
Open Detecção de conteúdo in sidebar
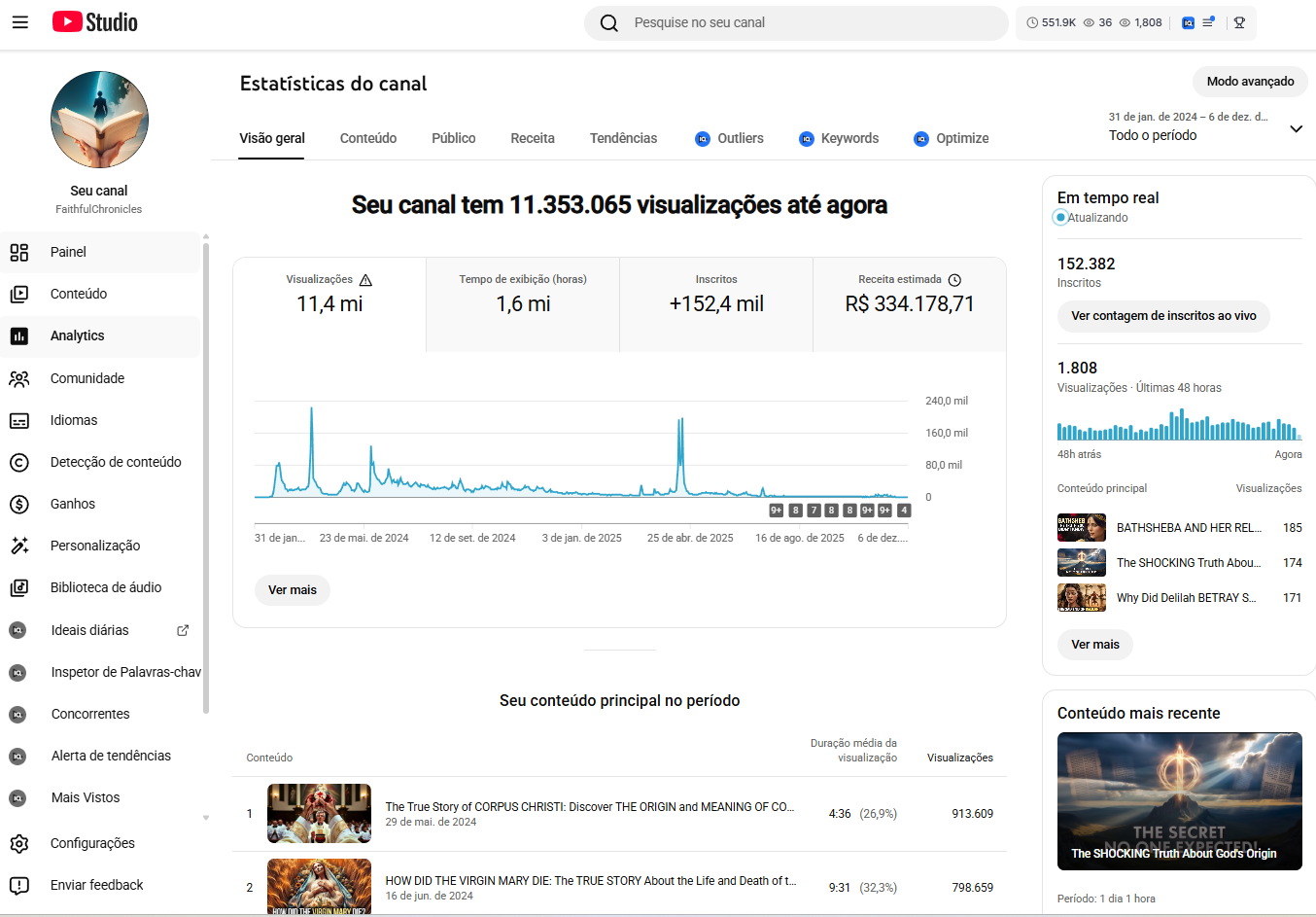pyautogui.click(x=116, y=462)
